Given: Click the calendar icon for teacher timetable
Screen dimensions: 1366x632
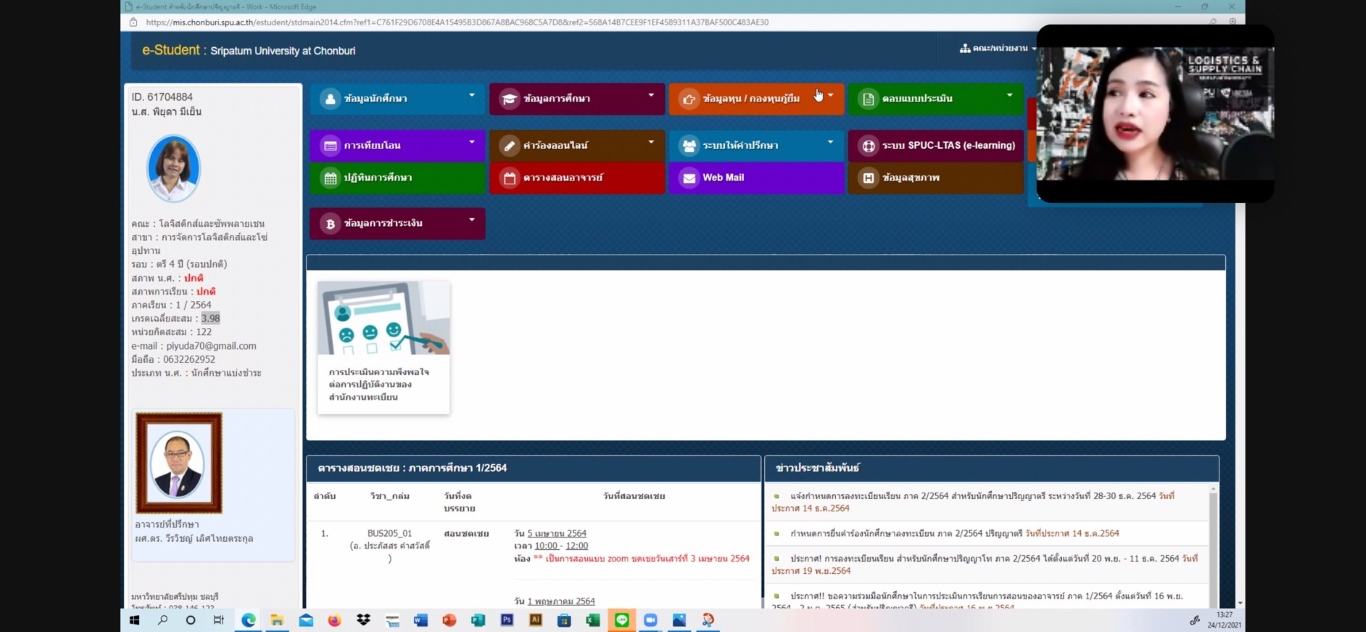Looking at the screenshot, I should click(x=509, y=178).
